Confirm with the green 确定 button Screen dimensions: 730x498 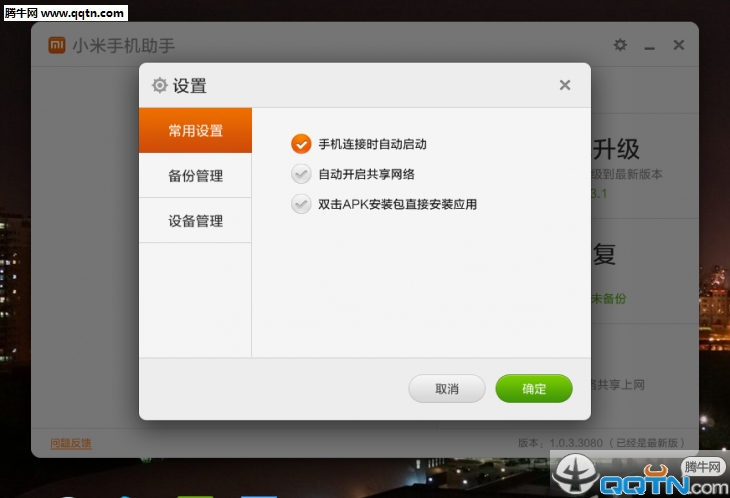[x=534, y=389]
